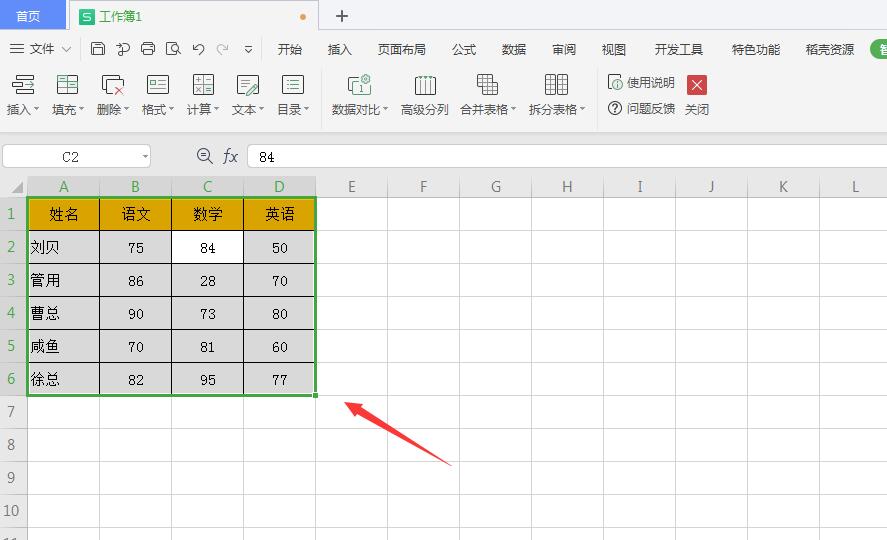887x540 pixels.
Task: Select column E header
Action: tap(352, 187)
